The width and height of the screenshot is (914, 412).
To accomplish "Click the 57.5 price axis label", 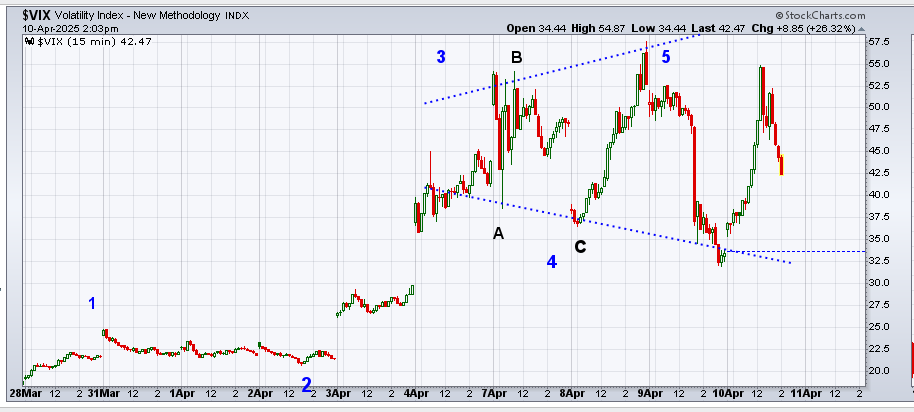I will tap(877, 42).
